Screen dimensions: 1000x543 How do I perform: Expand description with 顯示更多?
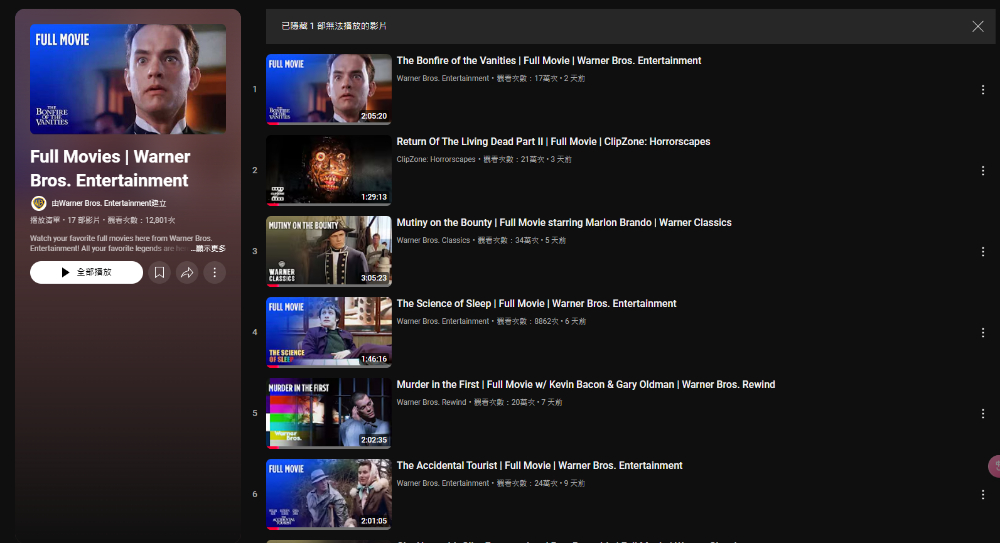point(209,248)
